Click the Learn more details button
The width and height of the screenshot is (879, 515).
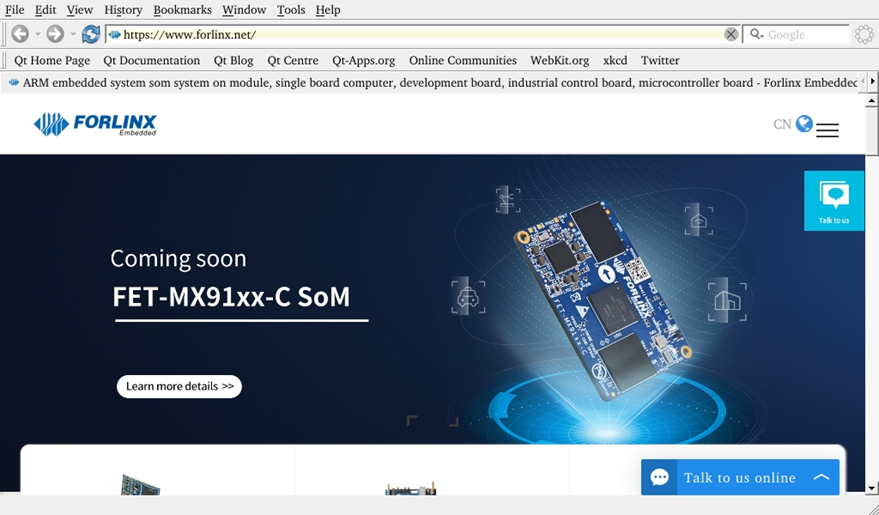(179, 386)
